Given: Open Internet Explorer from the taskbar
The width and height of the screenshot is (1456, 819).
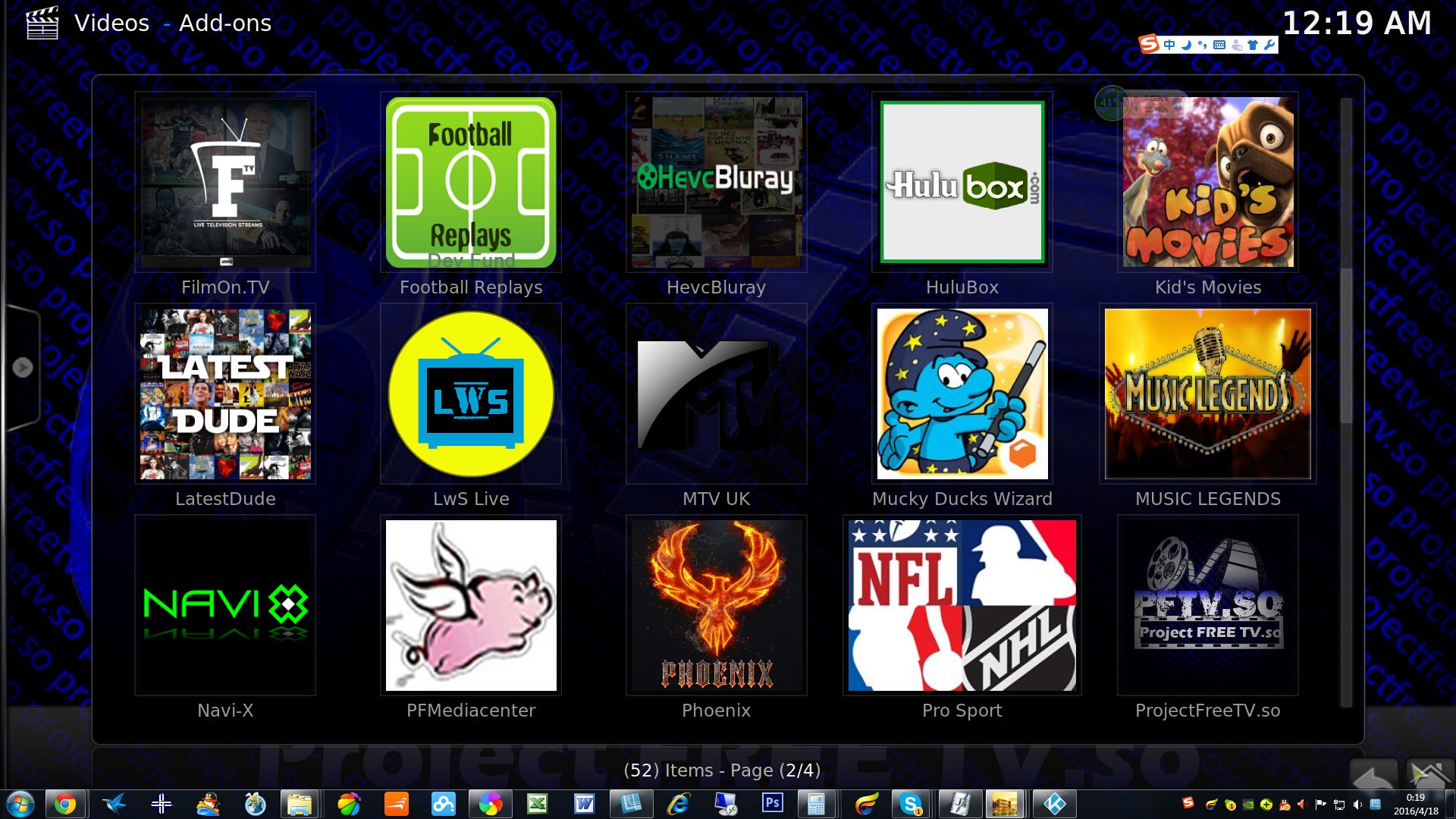Looking at the screenshot, I should (679, 804).
